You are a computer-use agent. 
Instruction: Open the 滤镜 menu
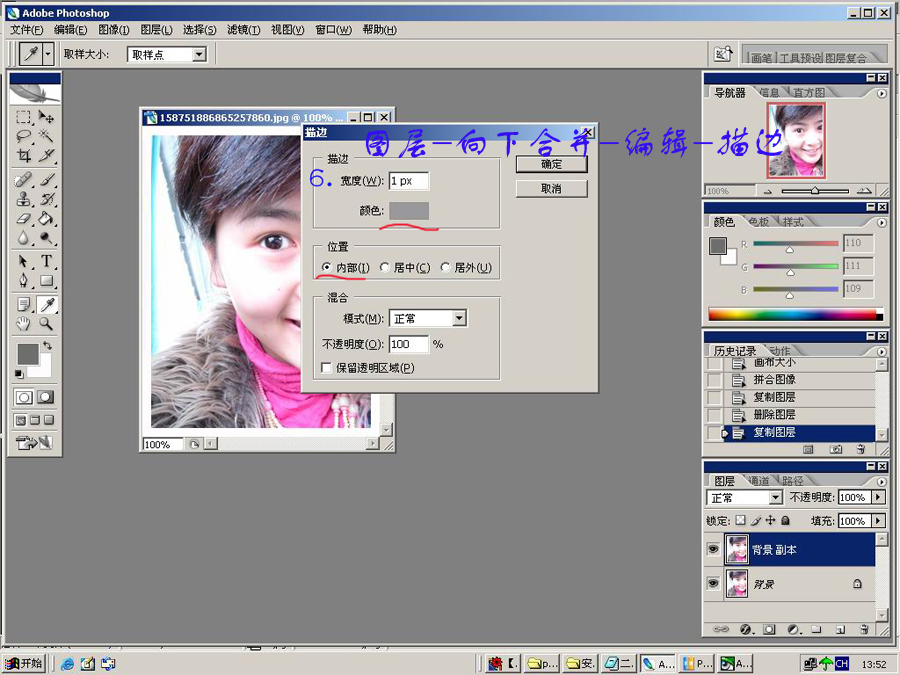(x=243, y=30)
